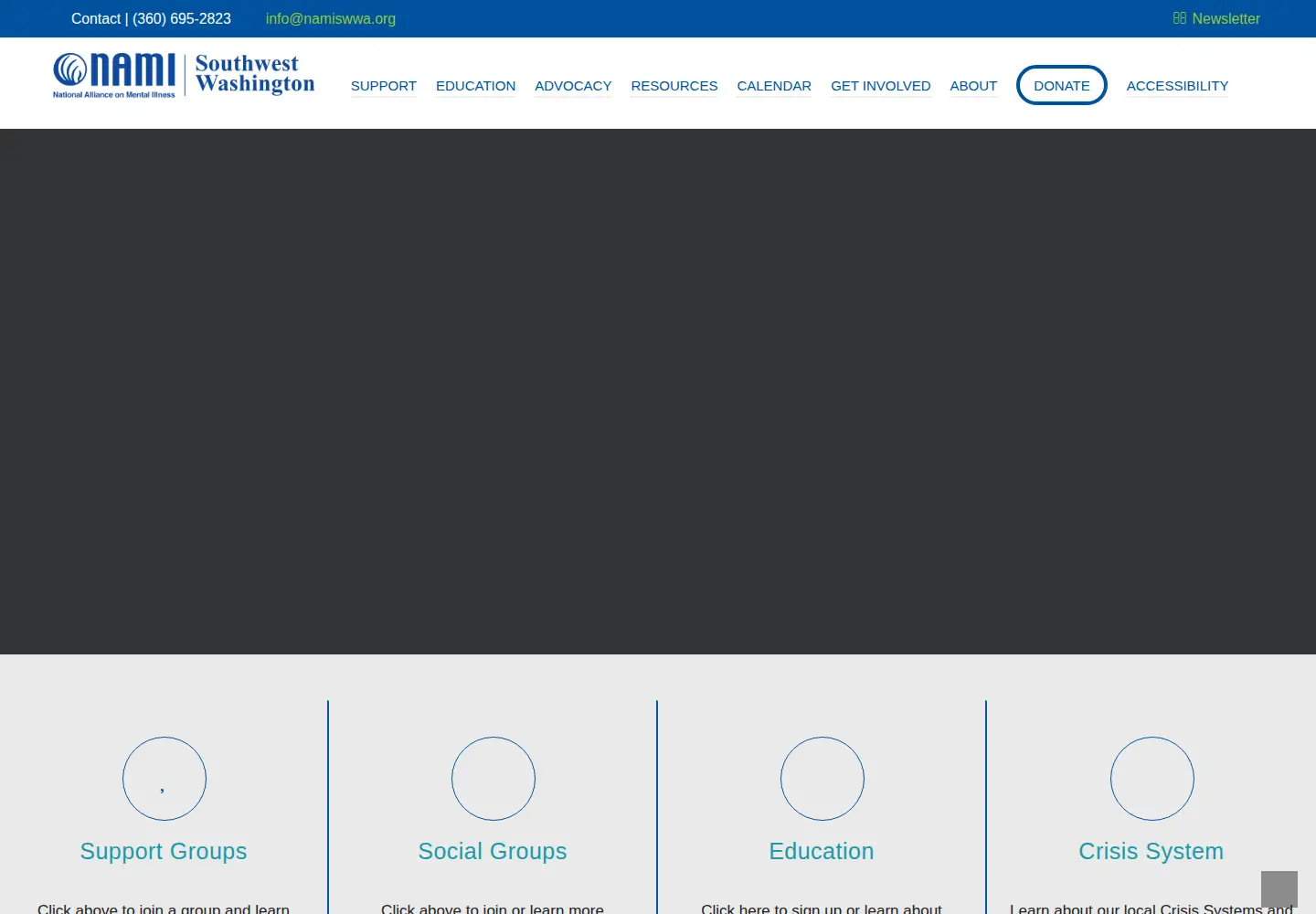This screenshot has width=1316, height=914.
Task: Select the Crisis System circle icon
Action: (x=1152, y=779)
